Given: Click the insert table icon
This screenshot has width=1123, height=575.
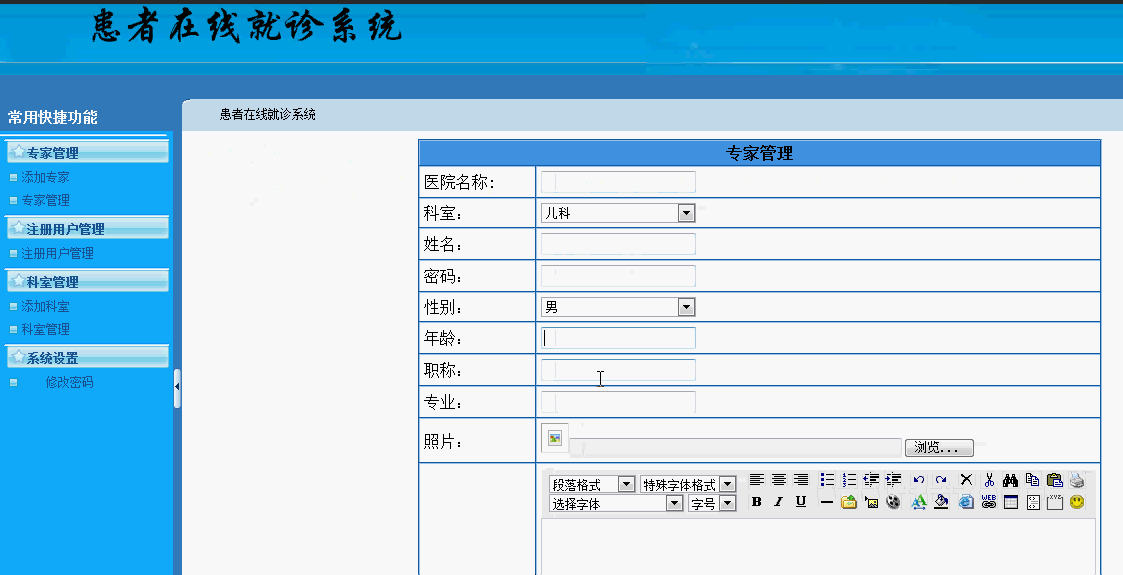Looking at the screenshot, I should pyautogui.click(x=1011, y=502).
